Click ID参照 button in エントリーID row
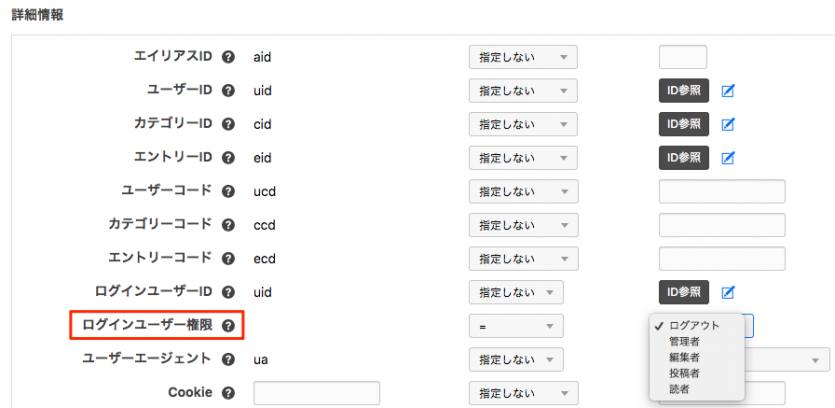Viewport: 835px width, 408px height. click(684, 158)
